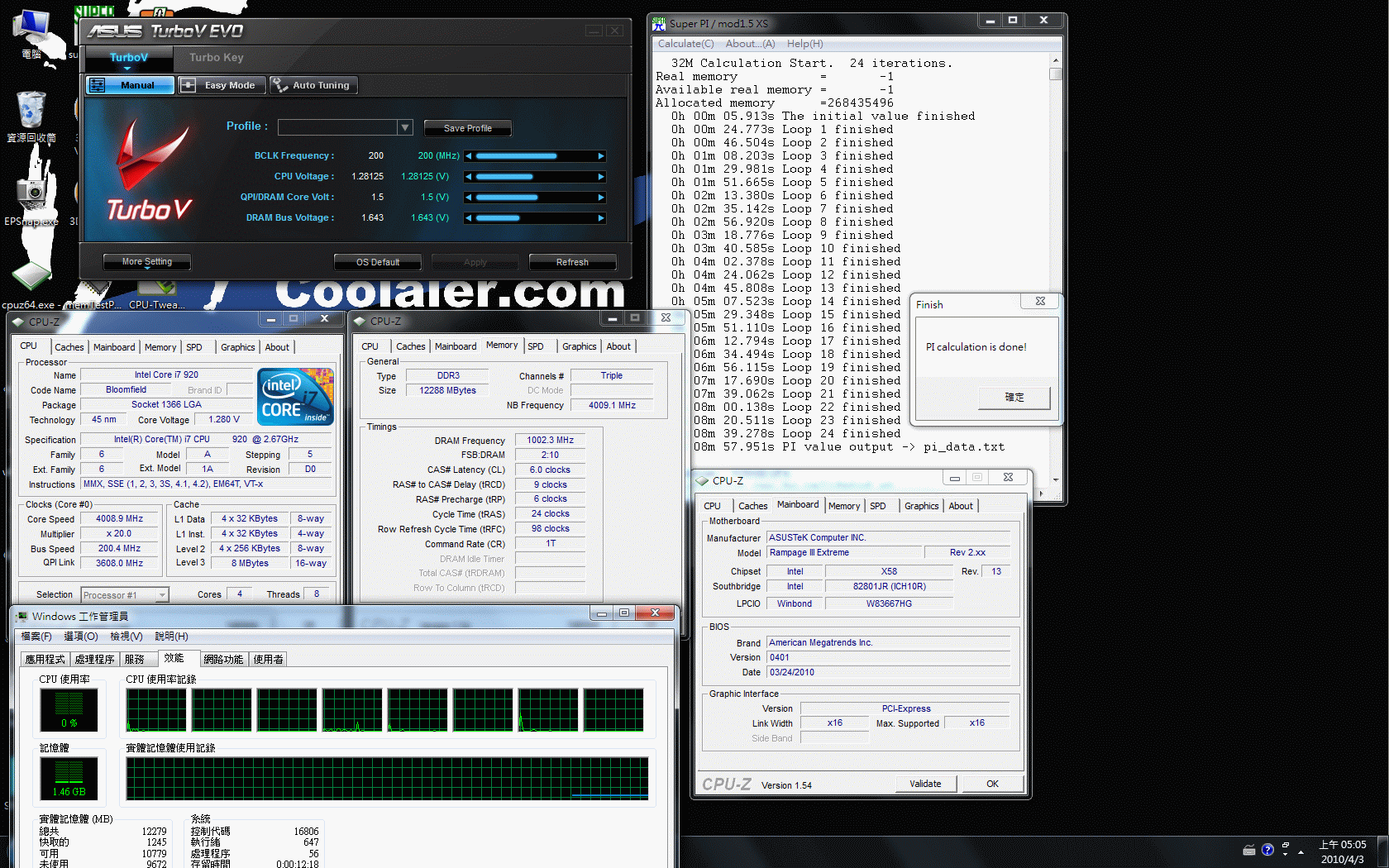Click the 'PI calculation is done!' message
Image resolution: width=1389 pixels, height=868 pixels.
click(976, 347)
